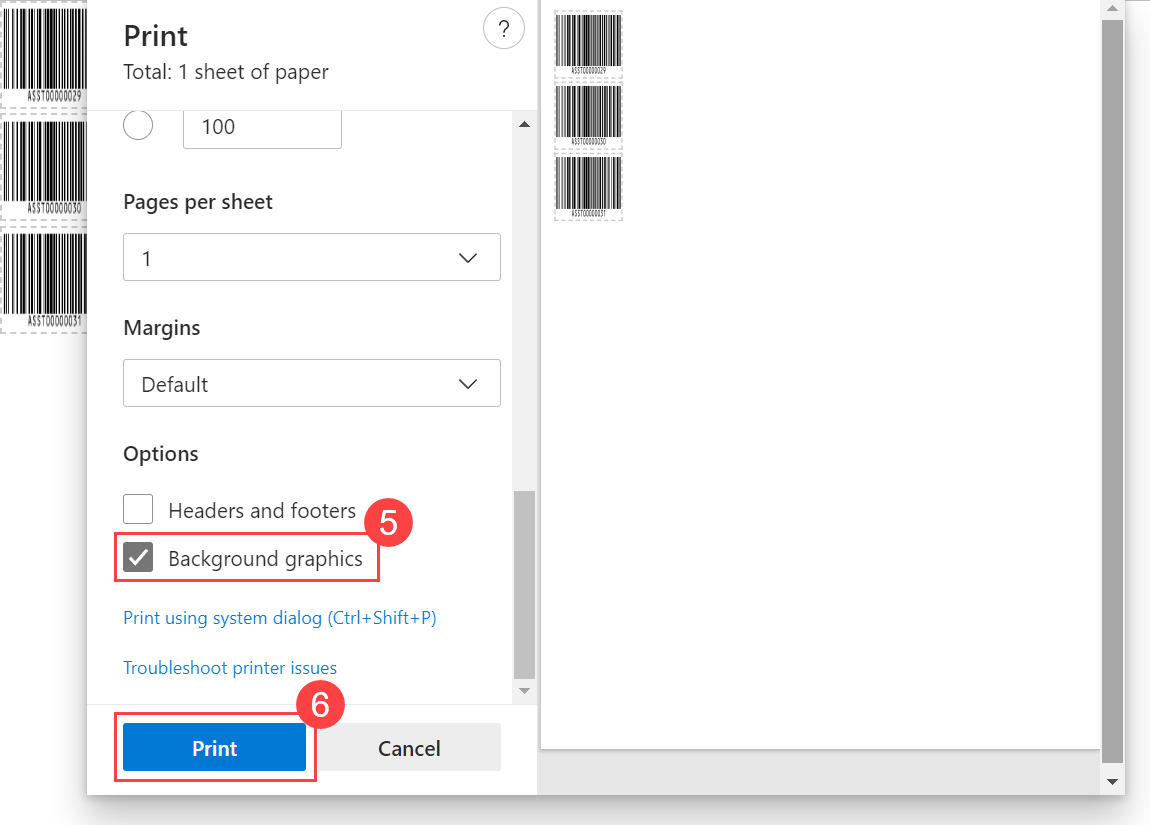Select the custom scale radio button
1150x825 pixels.
(x=138, y=126)
